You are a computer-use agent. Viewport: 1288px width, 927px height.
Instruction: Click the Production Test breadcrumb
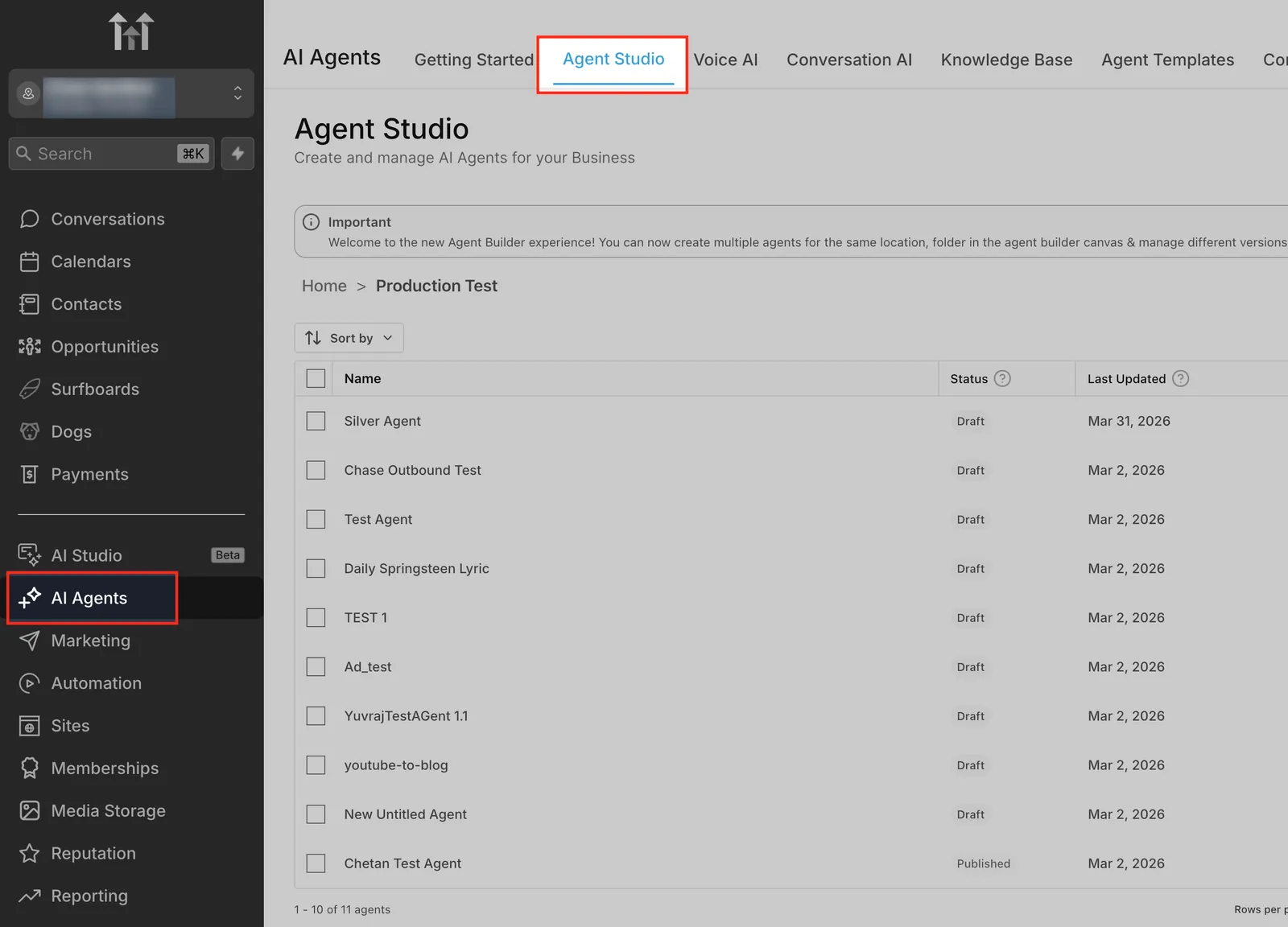(x=436, y=286)
